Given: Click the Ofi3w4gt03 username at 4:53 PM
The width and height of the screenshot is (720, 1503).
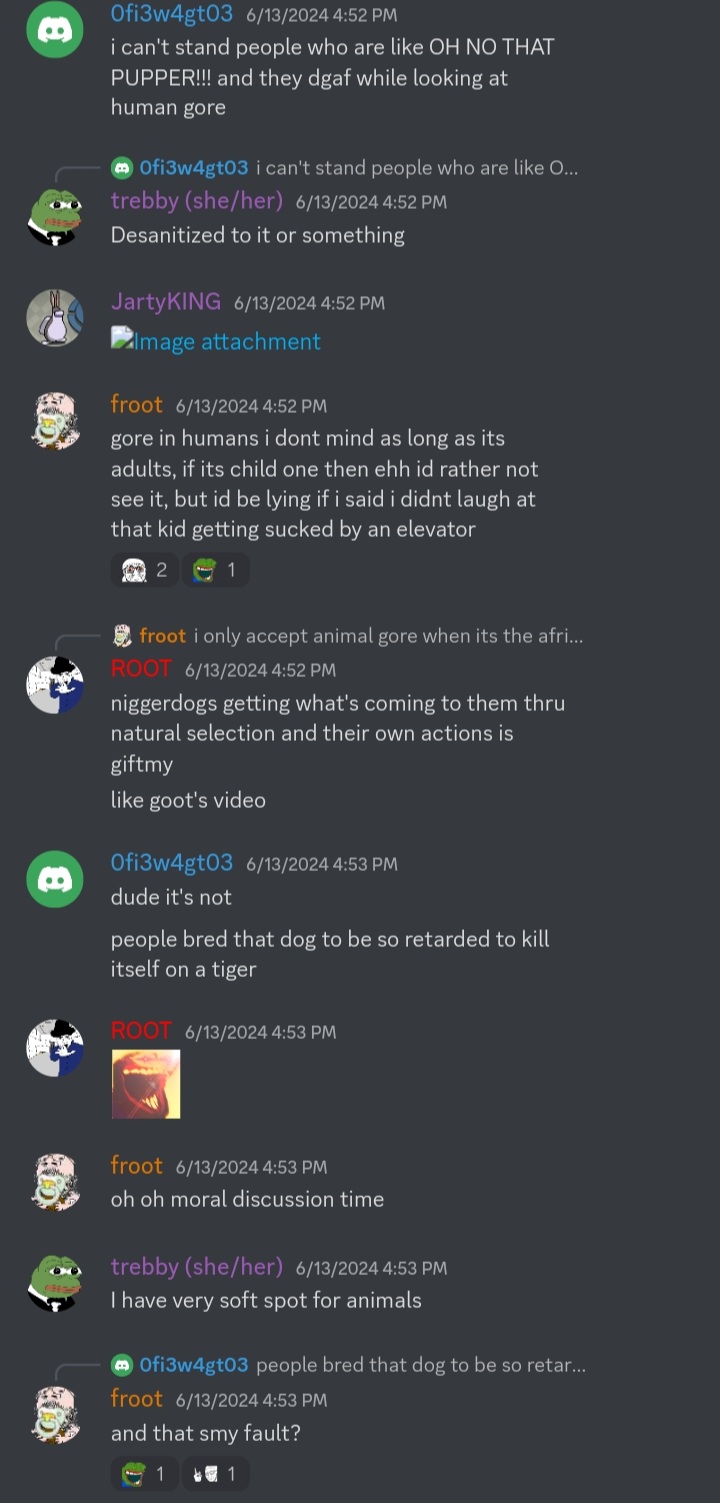Looking at the screenshot, I should point(172,863).
